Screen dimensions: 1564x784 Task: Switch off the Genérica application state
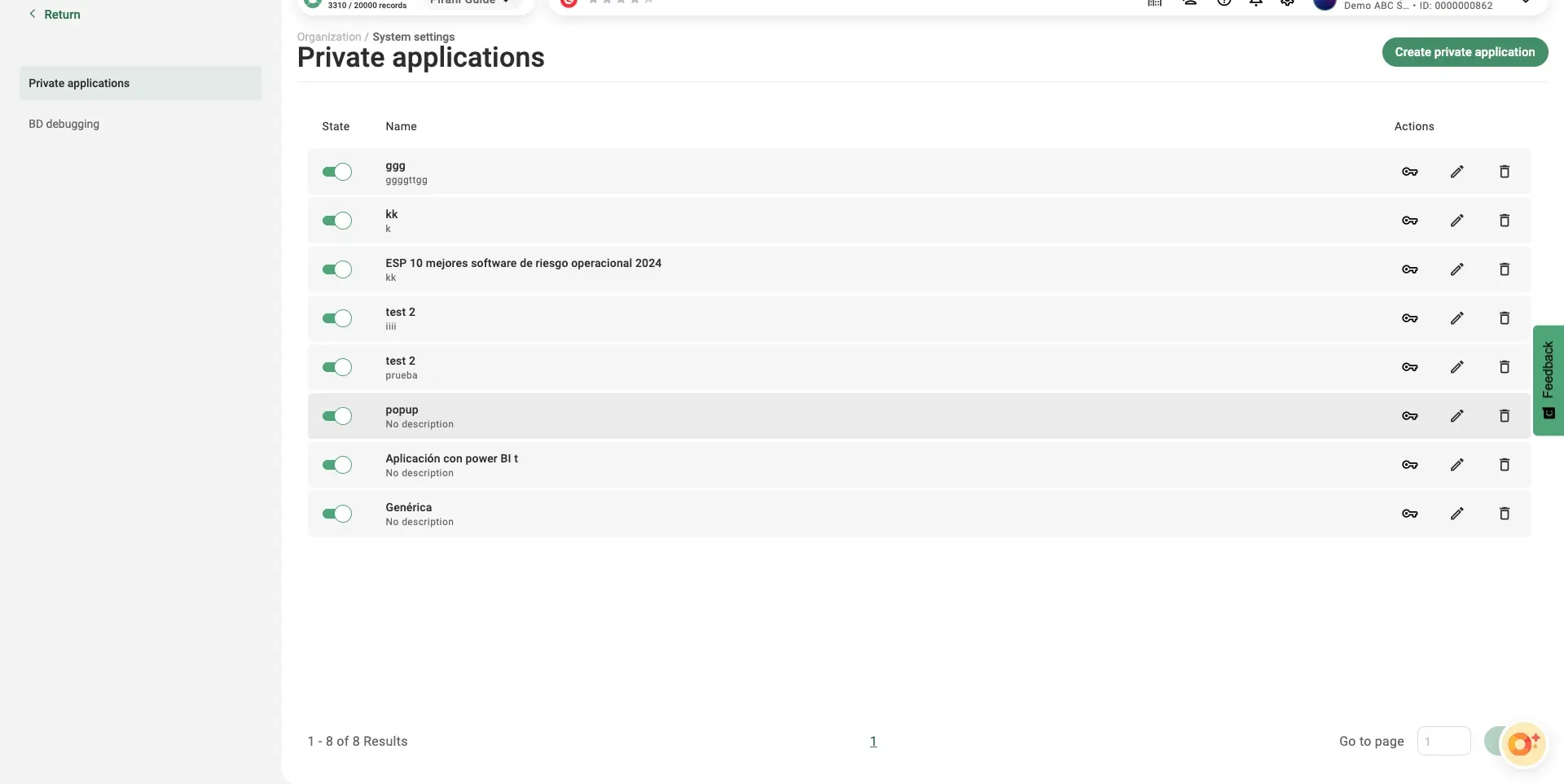(x=336, y=514)
